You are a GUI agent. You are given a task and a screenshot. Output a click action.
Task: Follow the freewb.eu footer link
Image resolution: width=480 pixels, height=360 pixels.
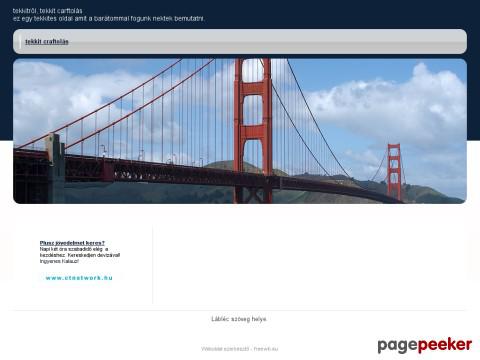pyautogui.click(x=266, y=349)
